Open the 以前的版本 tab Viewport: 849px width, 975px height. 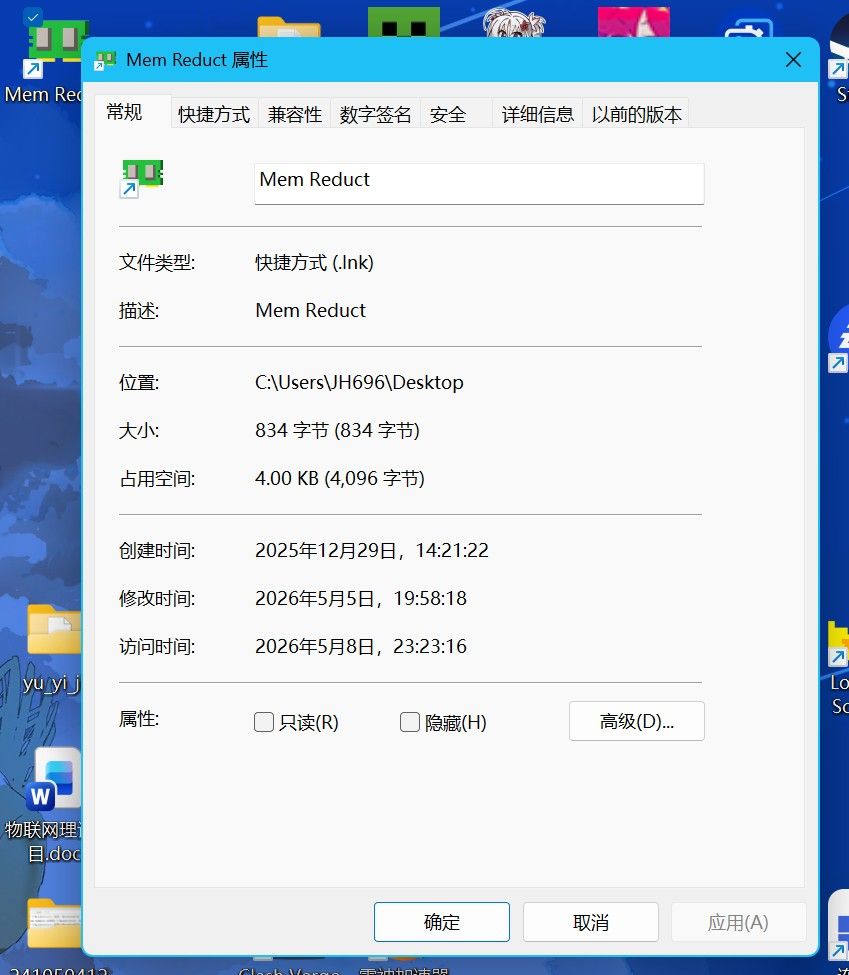(x=636, y=114)
